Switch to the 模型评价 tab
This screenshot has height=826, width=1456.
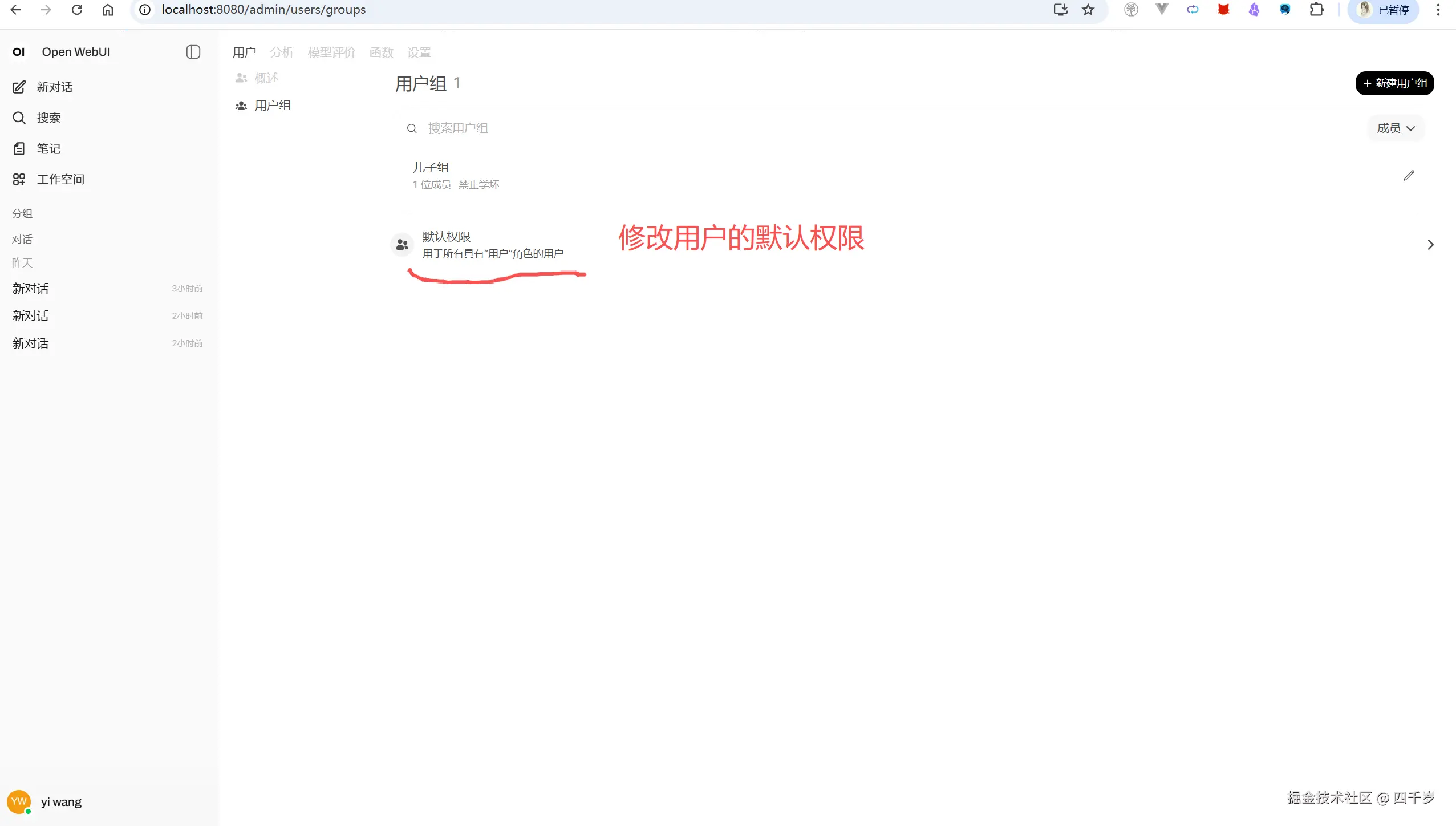coord(331,52)
